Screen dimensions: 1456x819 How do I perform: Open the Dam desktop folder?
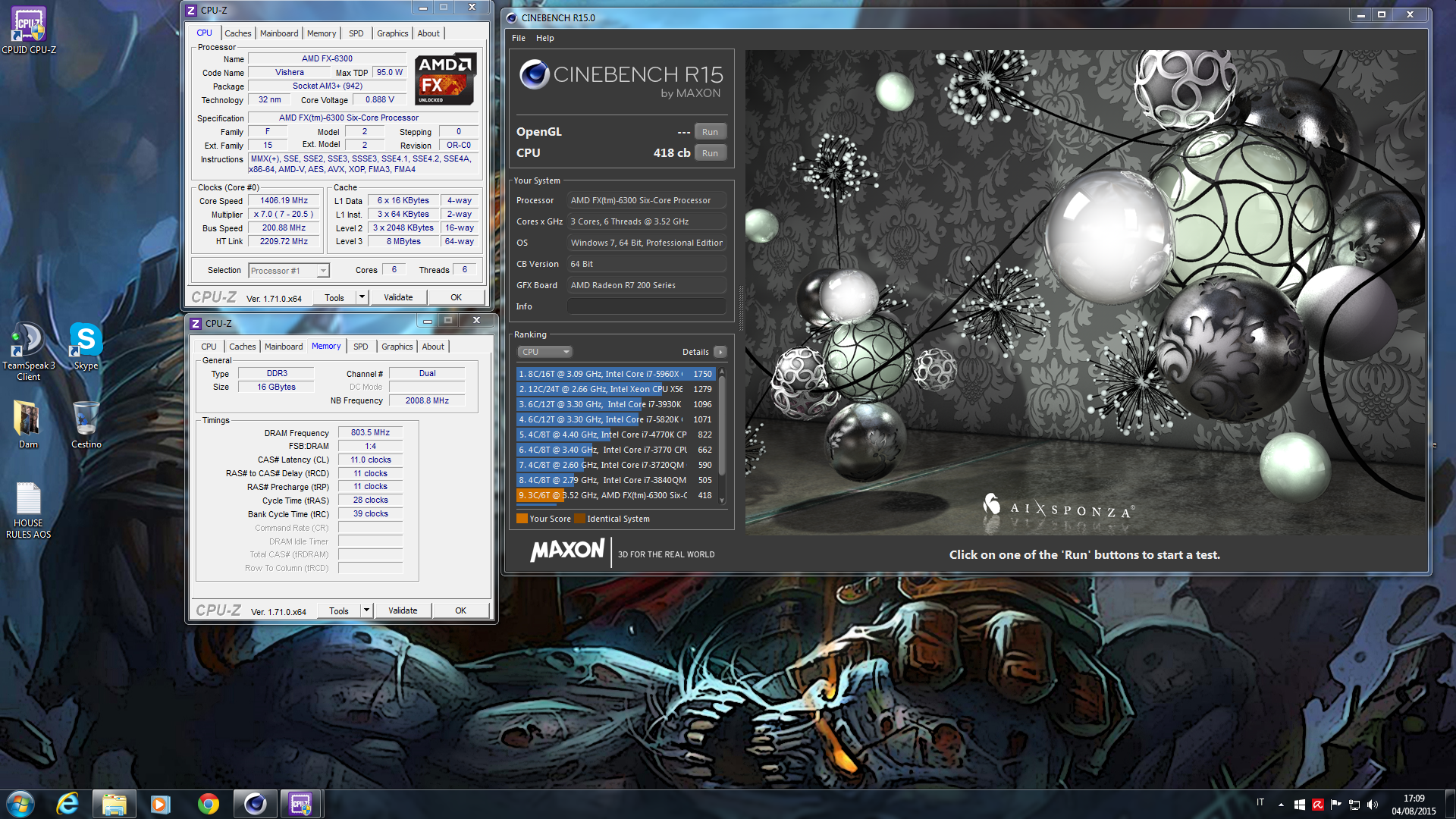pyautogui.click(x=28, y=424)
